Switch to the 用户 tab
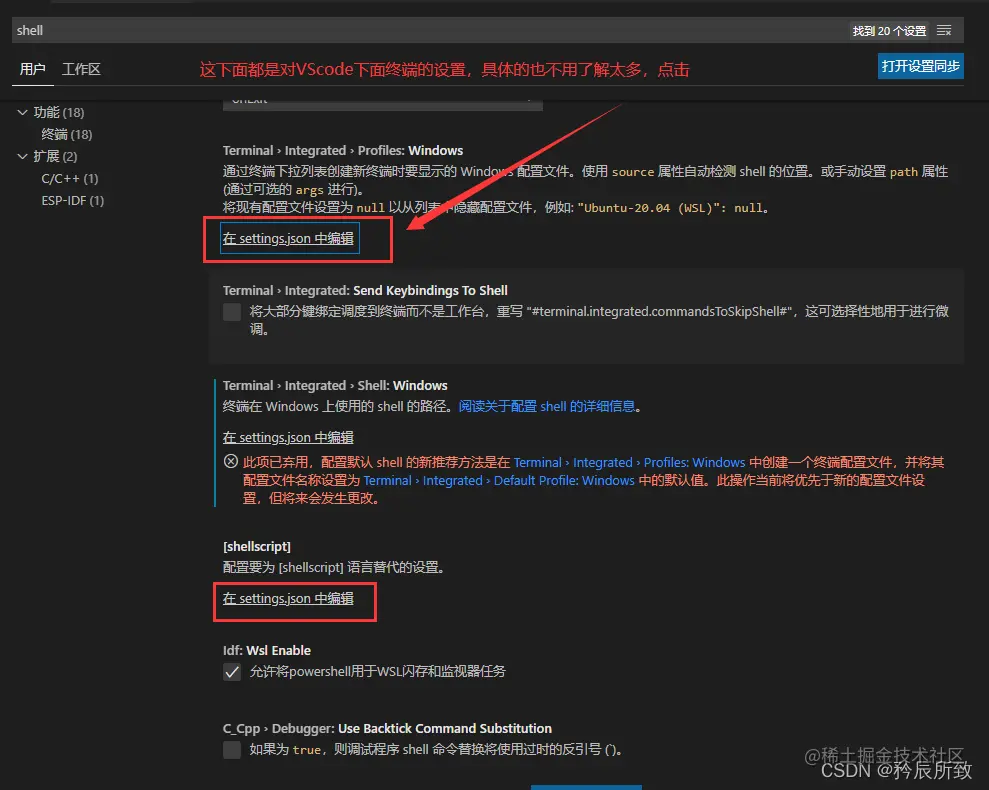Viewport: 989px width, 790px height. [32, 69]
